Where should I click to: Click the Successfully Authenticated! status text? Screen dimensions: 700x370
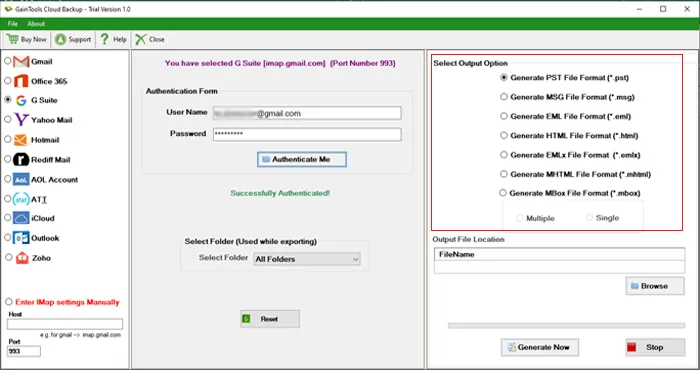coord(280,193)
